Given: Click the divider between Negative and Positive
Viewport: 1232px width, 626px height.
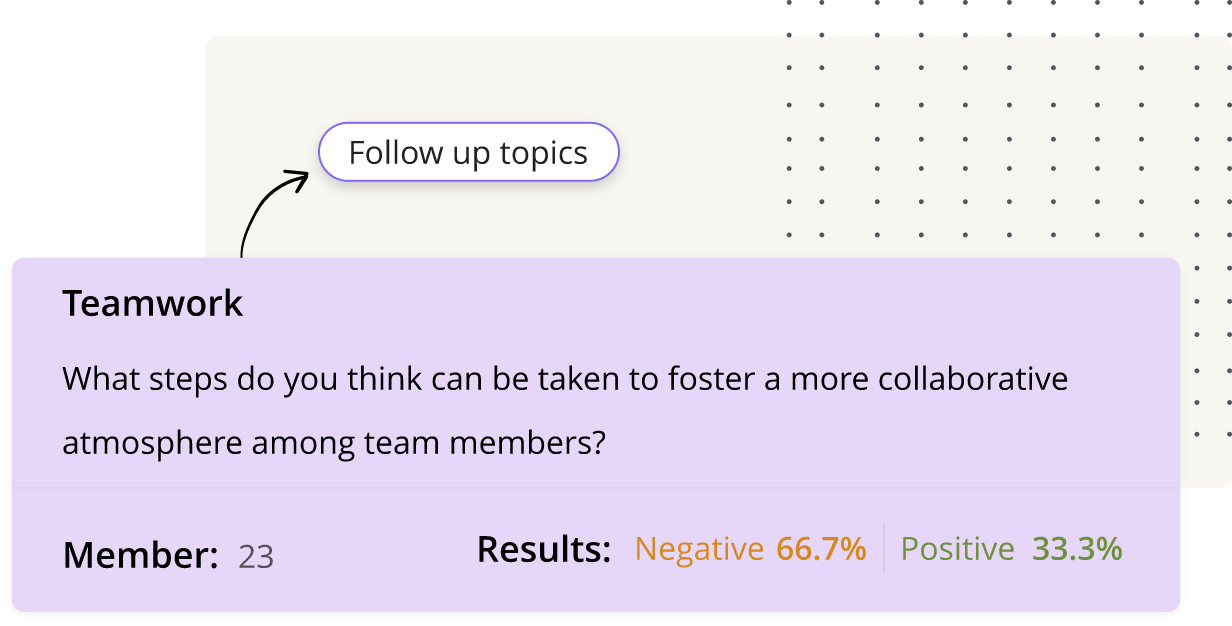Looking at the screenshot, I should click(x=884, y=548).
